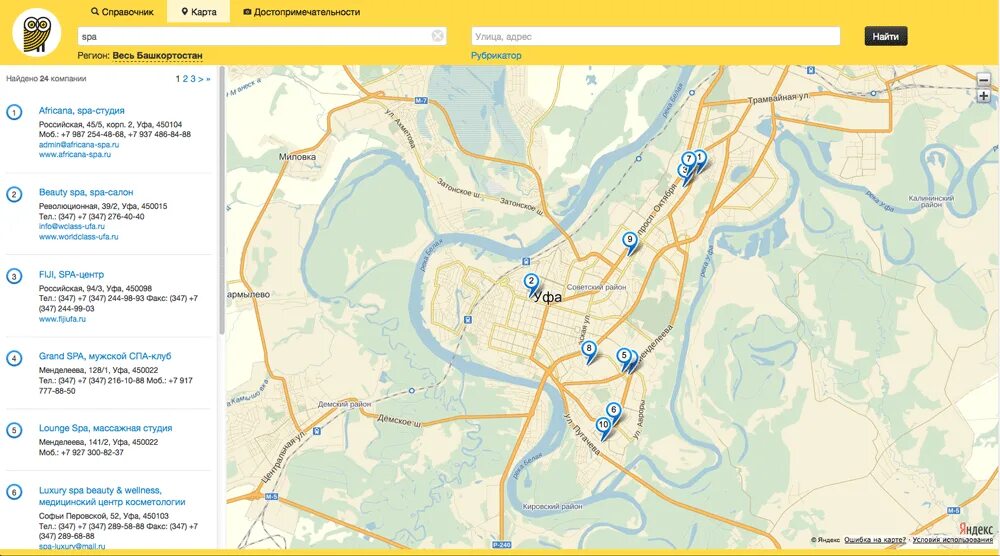Open Africana, spa-студия listing

point(82,110)
